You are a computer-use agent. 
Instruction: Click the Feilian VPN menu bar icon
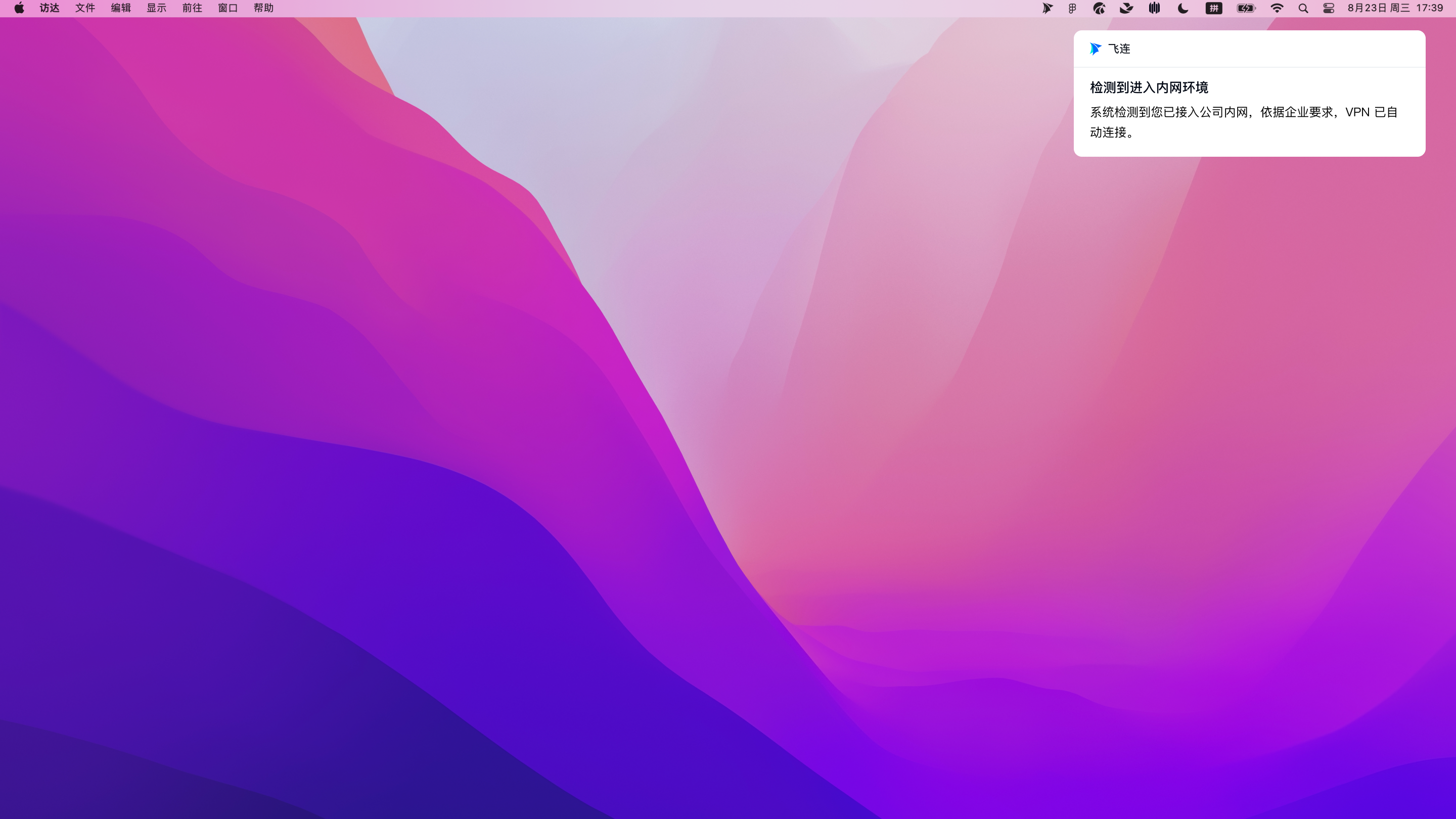pos(1047,8)
